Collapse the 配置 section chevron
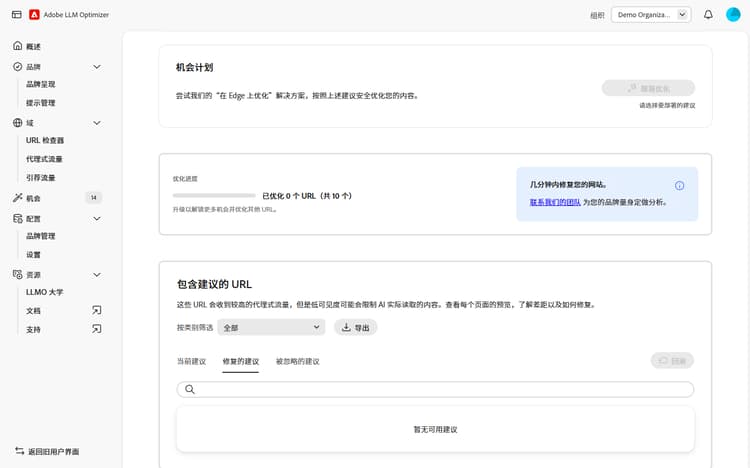750x468 pixels. [97, 218]
